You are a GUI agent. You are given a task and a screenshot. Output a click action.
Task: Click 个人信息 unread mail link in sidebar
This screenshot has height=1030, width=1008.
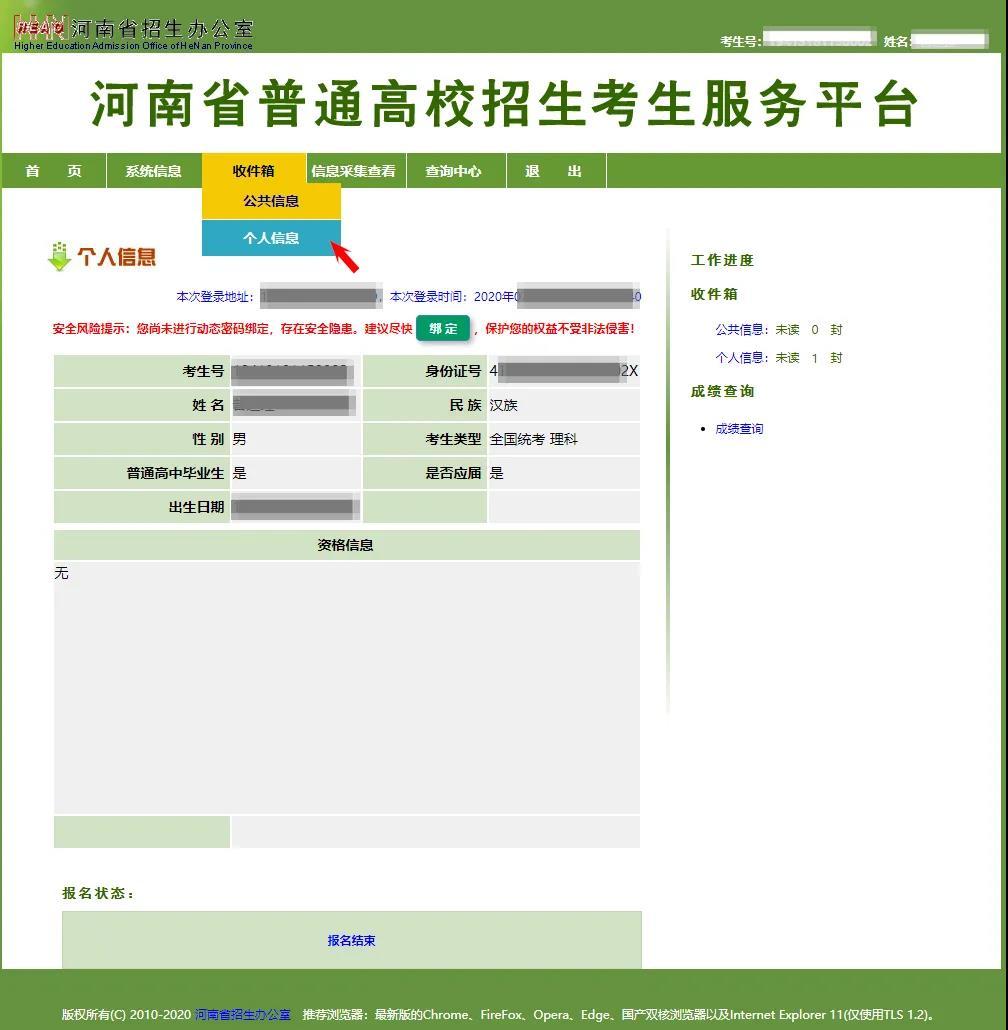733,358
